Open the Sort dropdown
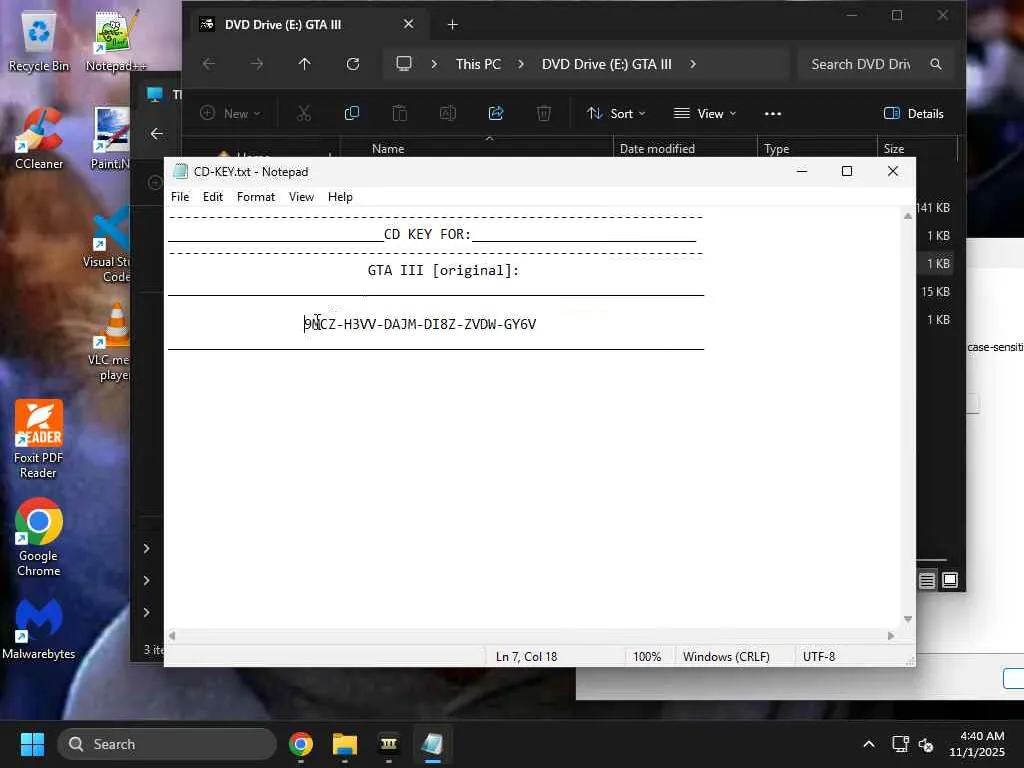The image size is (1024, 768). coord(616,114)
